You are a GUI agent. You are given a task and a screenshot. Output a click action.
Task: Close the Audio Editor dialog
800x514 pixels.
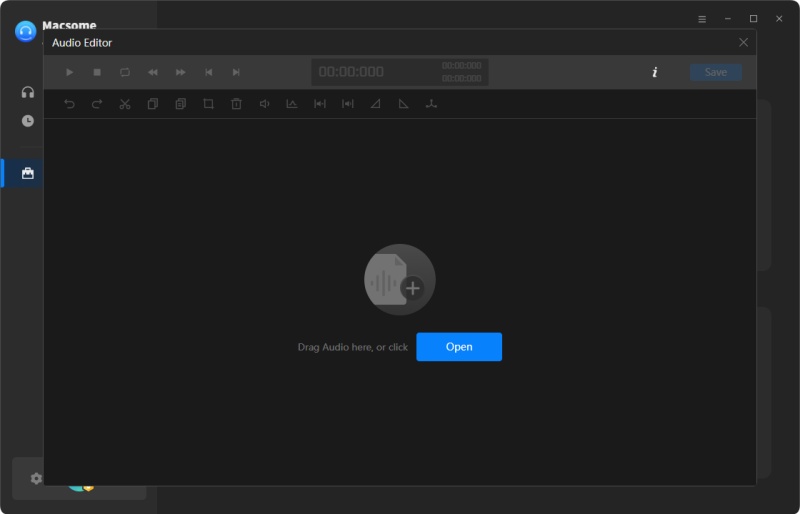click(743, 43)
